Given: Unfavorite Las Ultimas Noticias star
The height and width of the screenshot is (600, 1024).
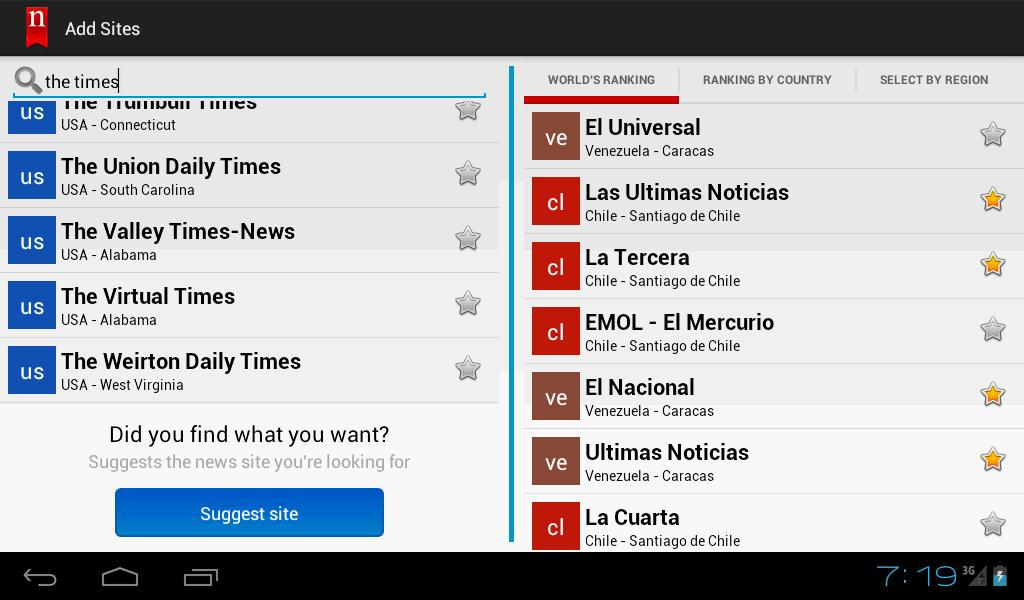Looking at the screenshot, I should coord(992,200).
